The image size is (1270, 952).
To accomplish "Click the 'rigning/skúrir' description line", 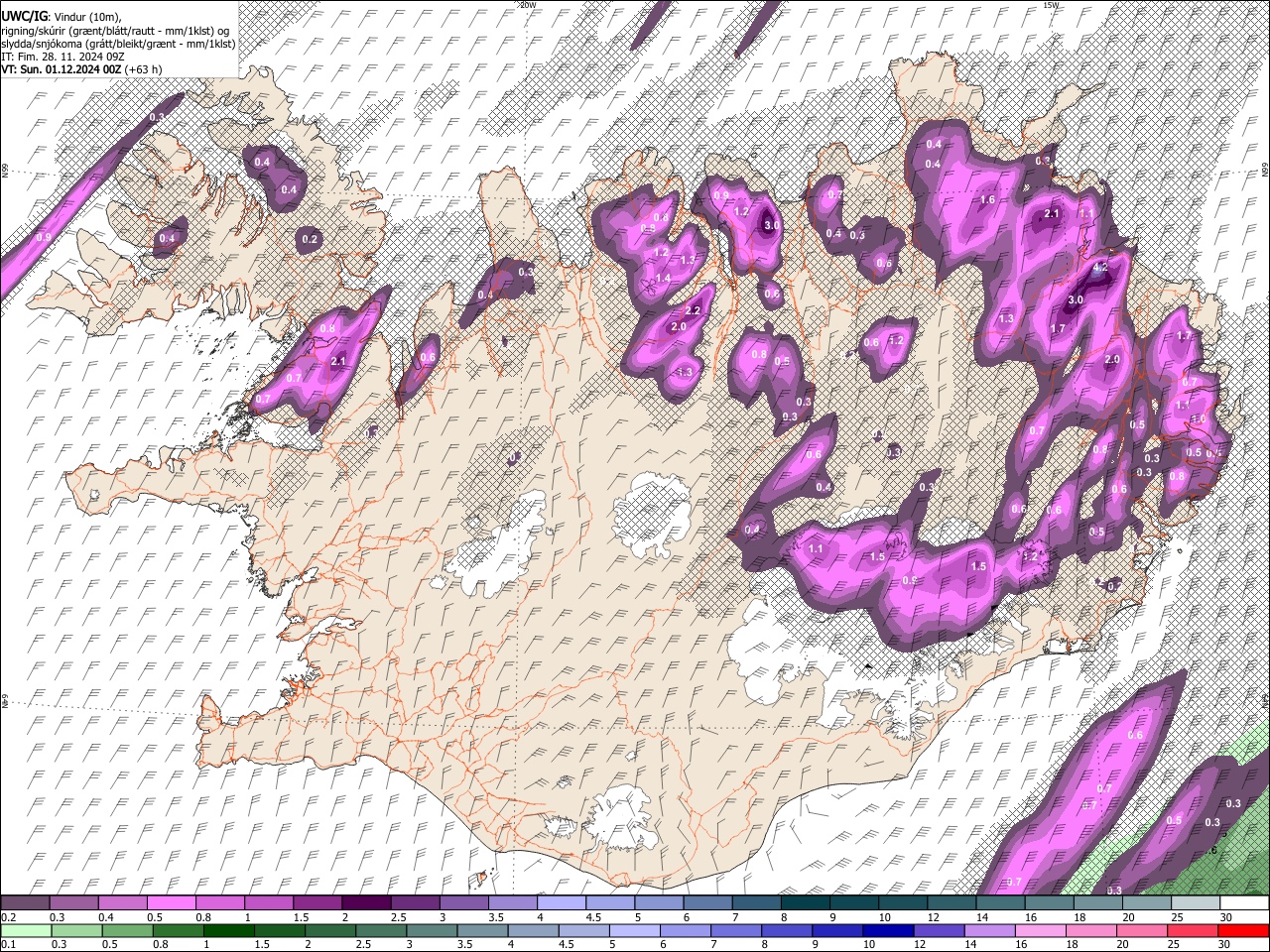I will 115,31.
